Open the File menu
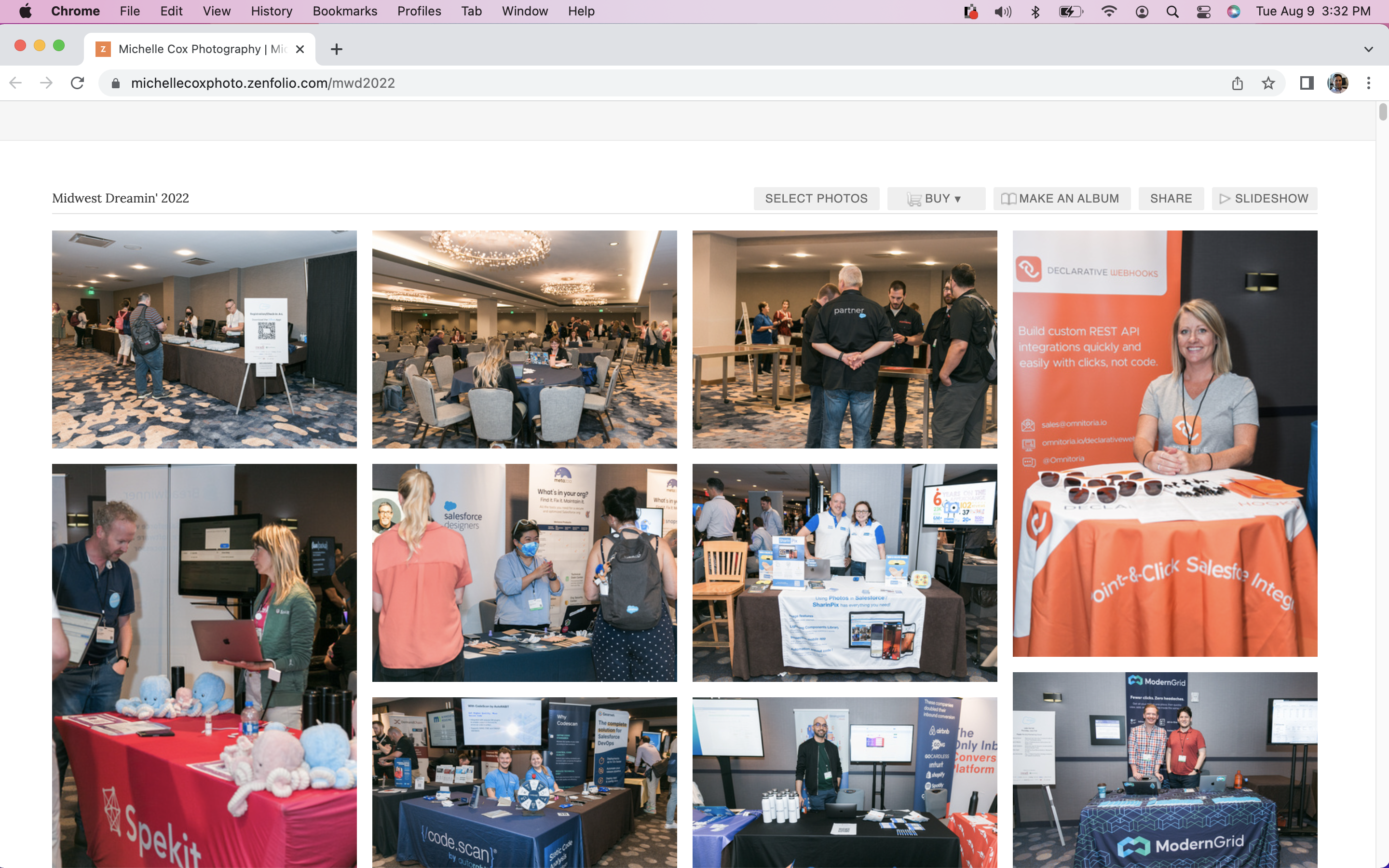The width and height of the screenshot is (1389, 868). 130,12
